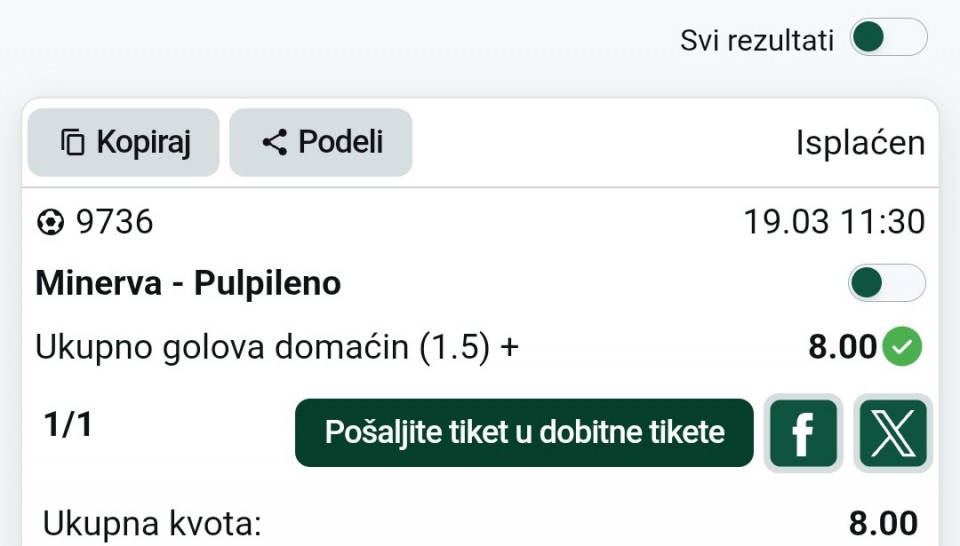Click the green checkmark next to 8.00
The height and width of the screenshot is (546, 960).
tap(904, 347)
